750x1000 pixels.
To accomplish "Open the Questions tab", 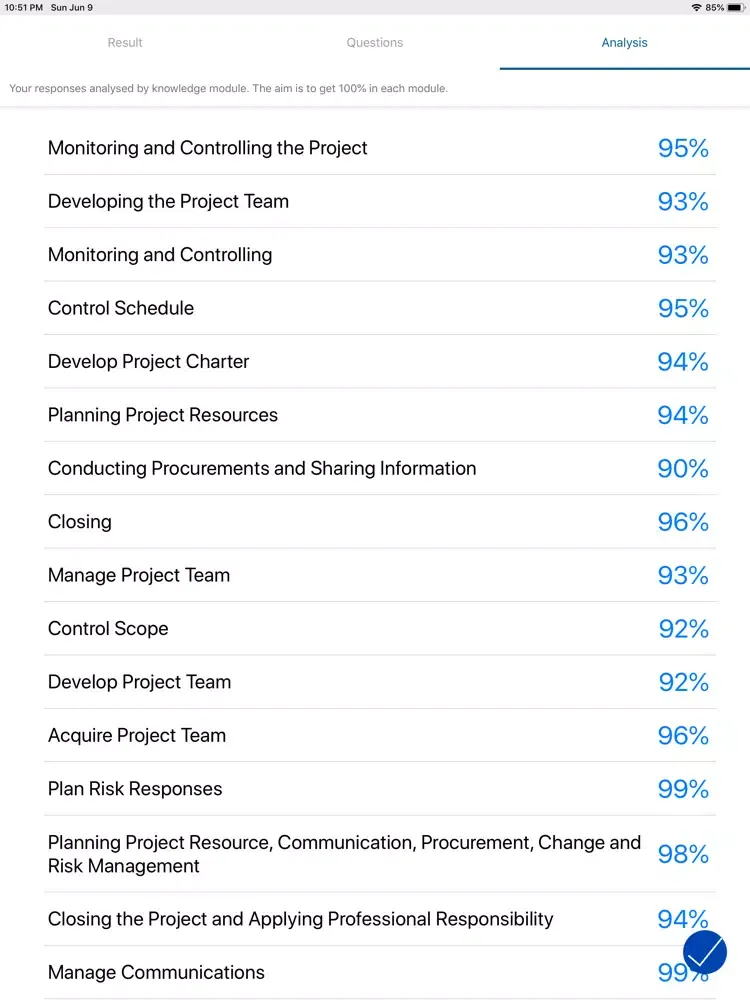I will coord(375,43).
